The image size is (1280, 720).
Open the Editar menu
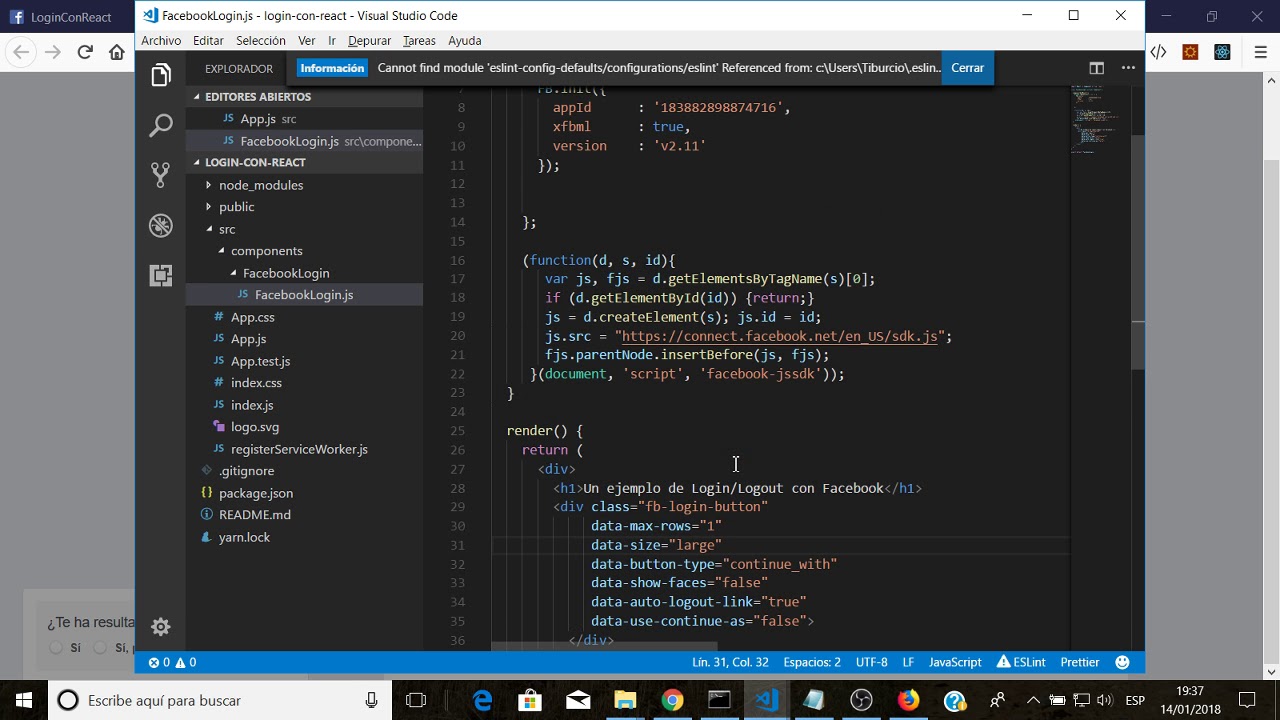pyautogui.click(x=208, y=41)
